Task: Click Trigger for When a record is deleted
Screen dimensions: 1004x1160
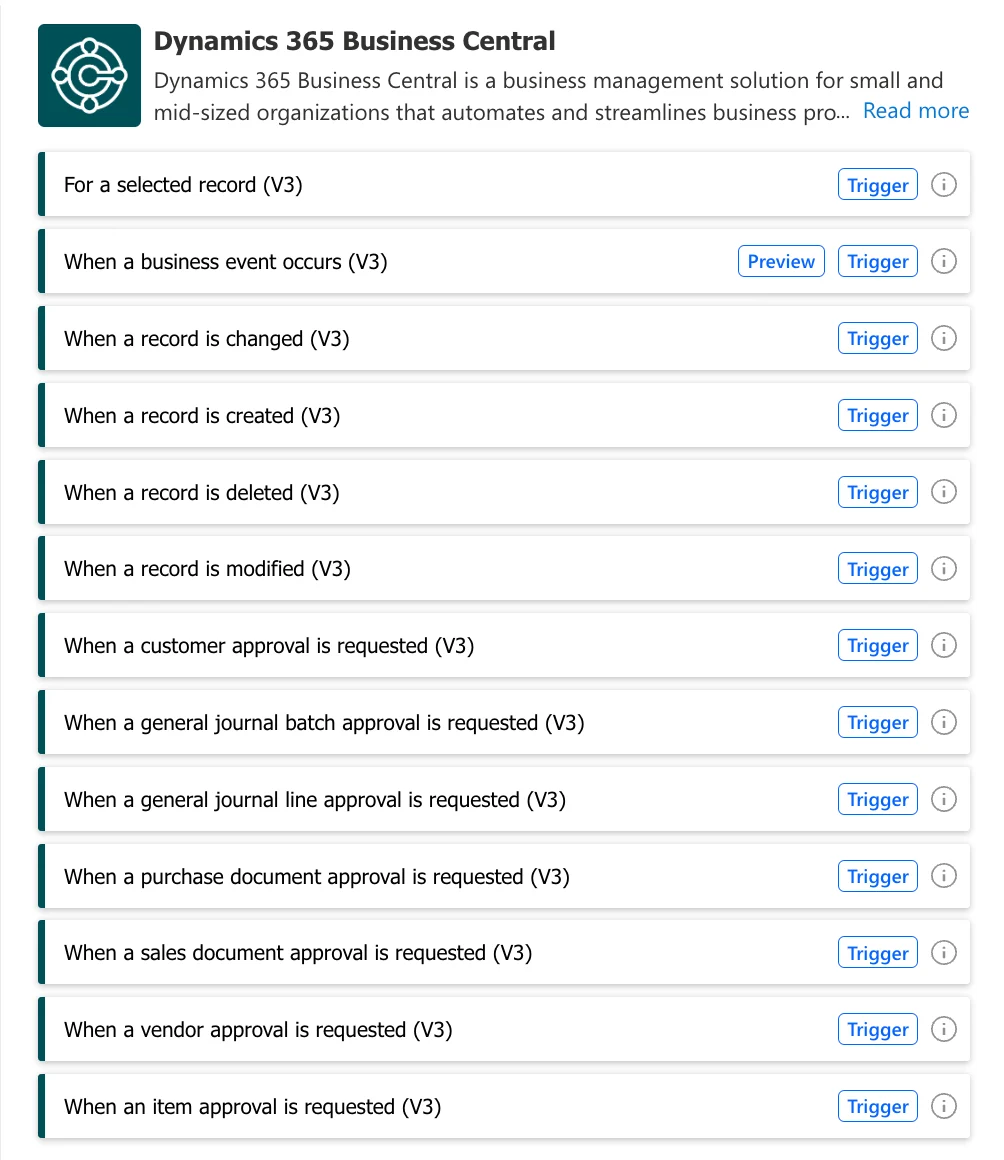Action: (x=877, y=492)
